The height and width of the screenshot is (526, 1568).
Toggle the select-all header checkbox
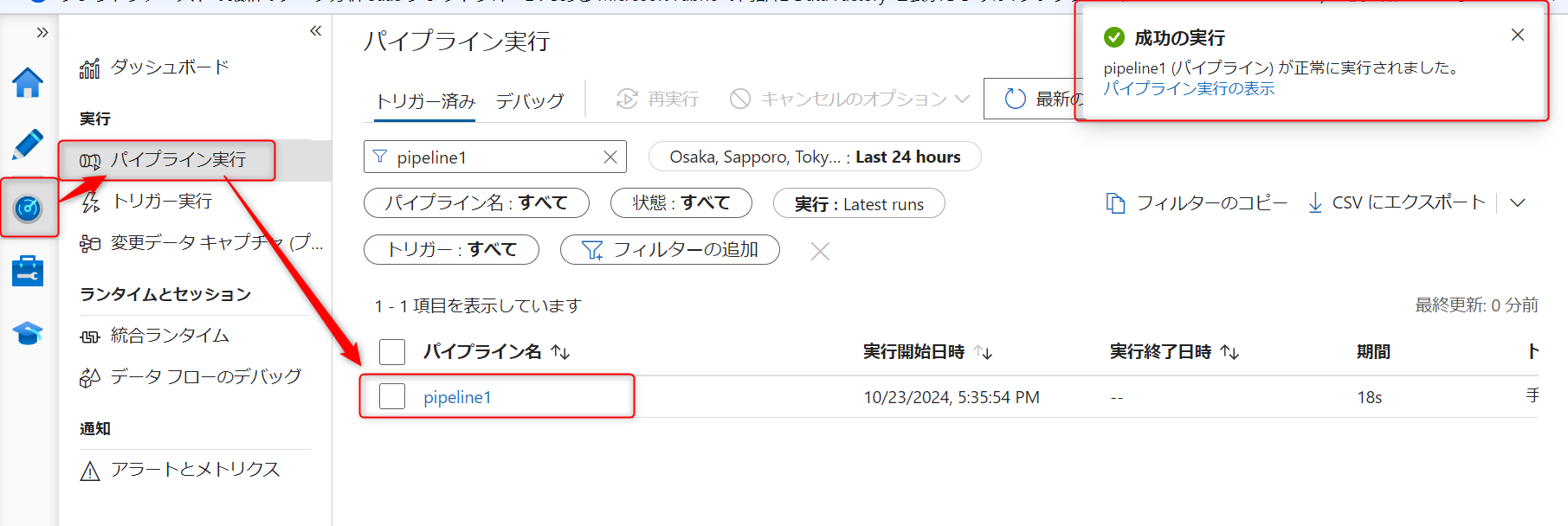click(x=392, y=352)
